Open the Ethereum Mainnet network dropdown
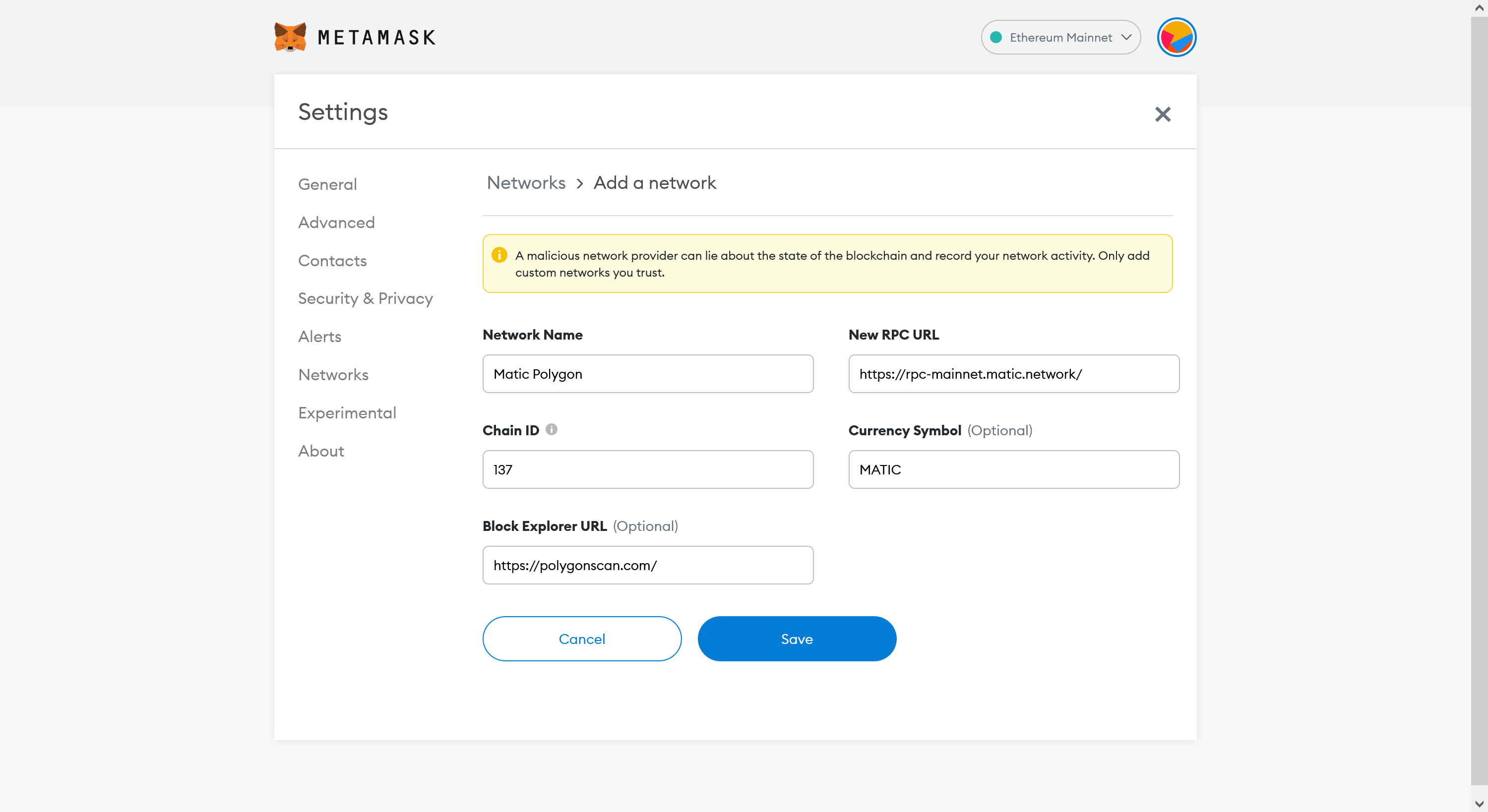The width and height of the screenshot is (1488, 812). click(x=1060, y=37)
